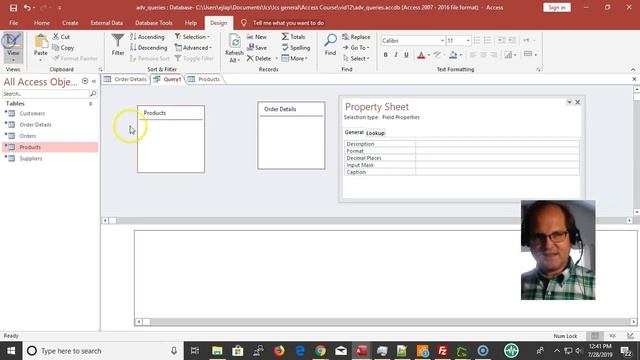Viewport: 640px width, 360px height.
Task: Open the Database Tools tab
Action: tap(153, 23)
